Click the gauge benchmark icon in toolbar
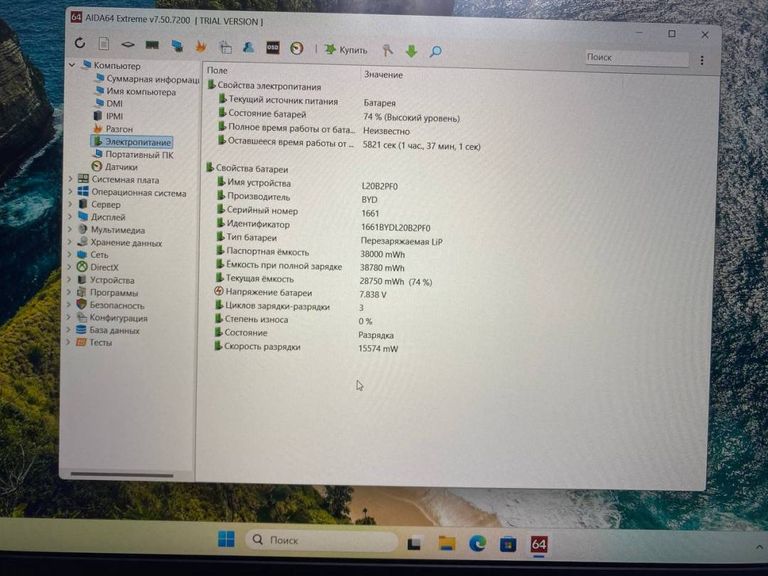This screenshot has height=576, width=768. pyautogui.click(x=297, y=48)
